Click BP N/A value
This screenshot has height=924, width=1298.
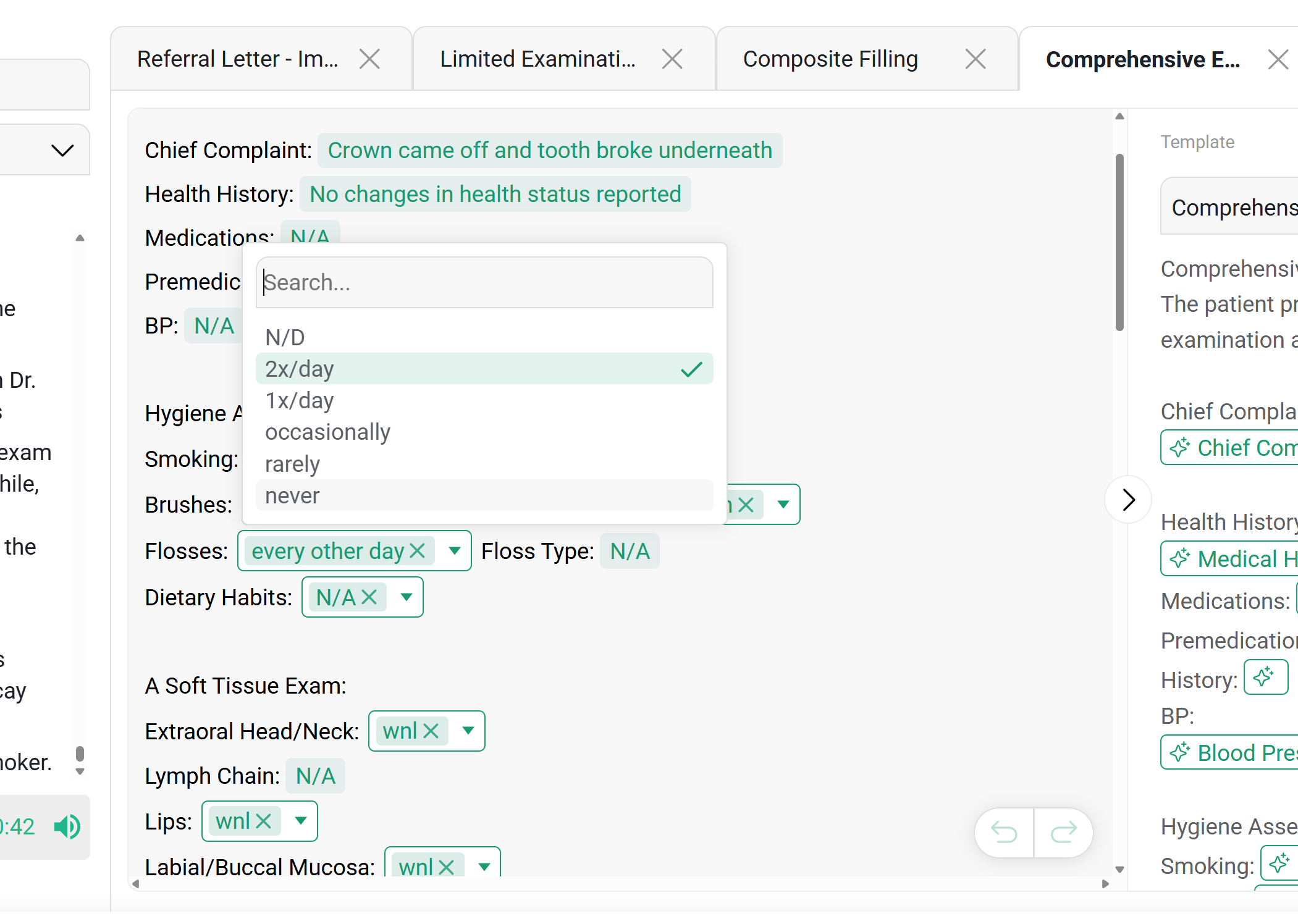point(214,325)
